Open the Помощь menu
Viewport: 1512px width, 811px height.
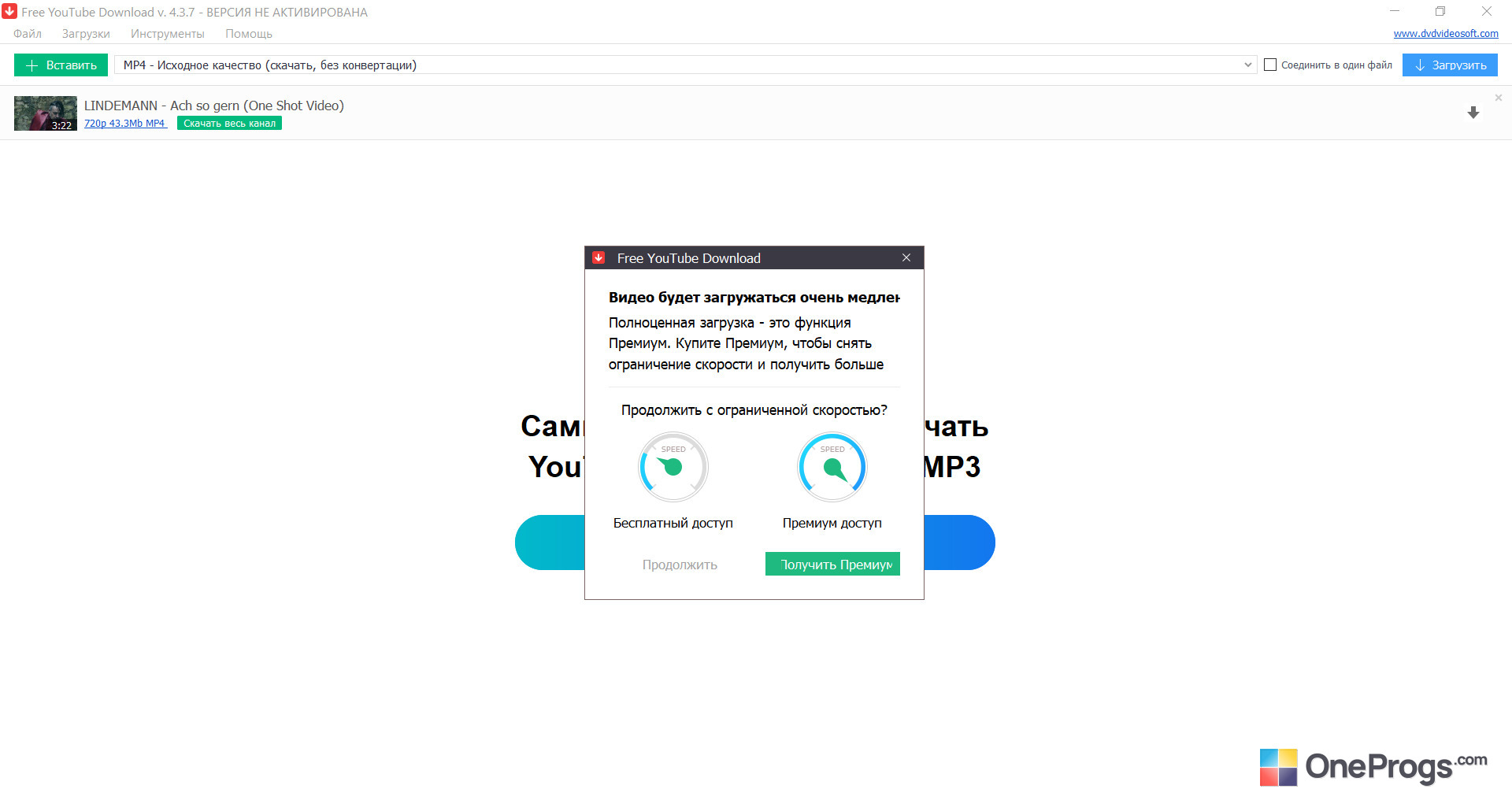coord(249,34)
